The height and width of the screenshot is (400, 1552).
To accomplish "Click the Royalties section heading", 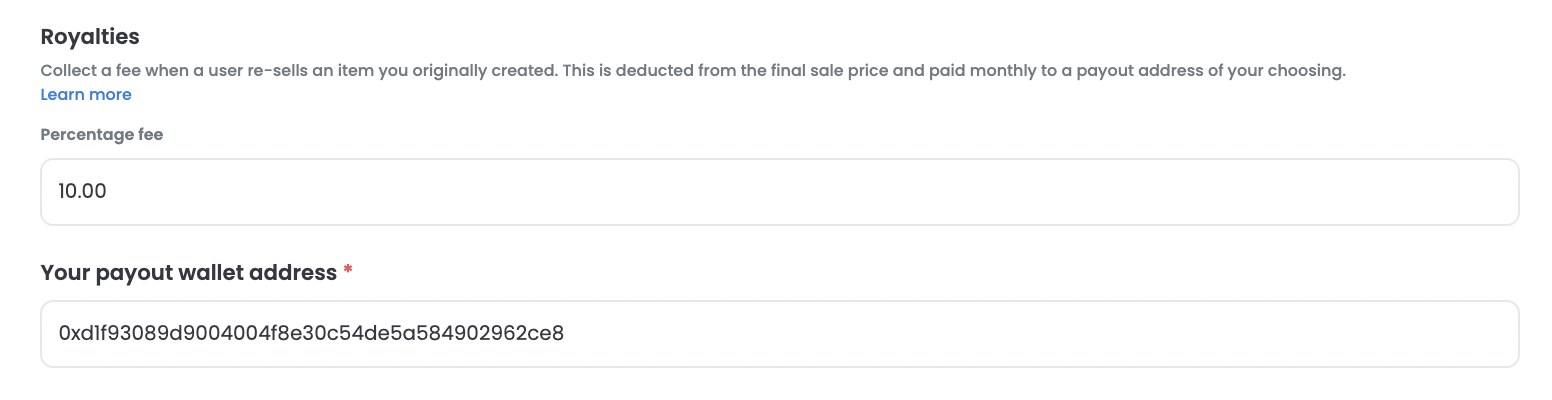I will [x=90, y=37].
